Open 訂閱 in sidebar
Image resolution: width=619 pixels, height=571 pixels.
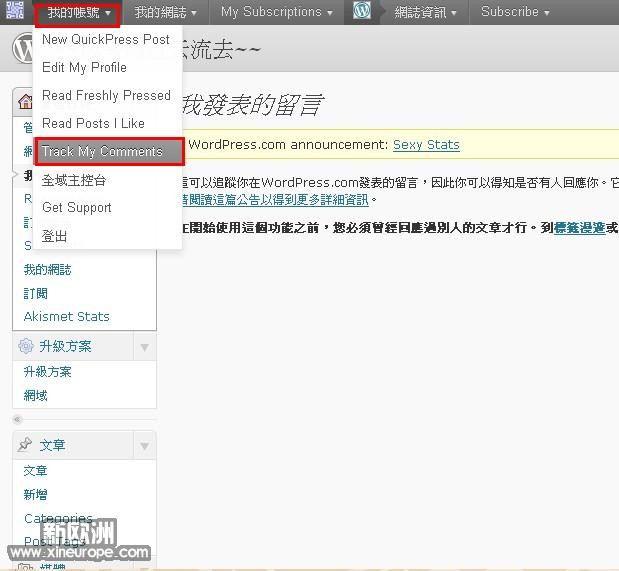pos(36,293)
